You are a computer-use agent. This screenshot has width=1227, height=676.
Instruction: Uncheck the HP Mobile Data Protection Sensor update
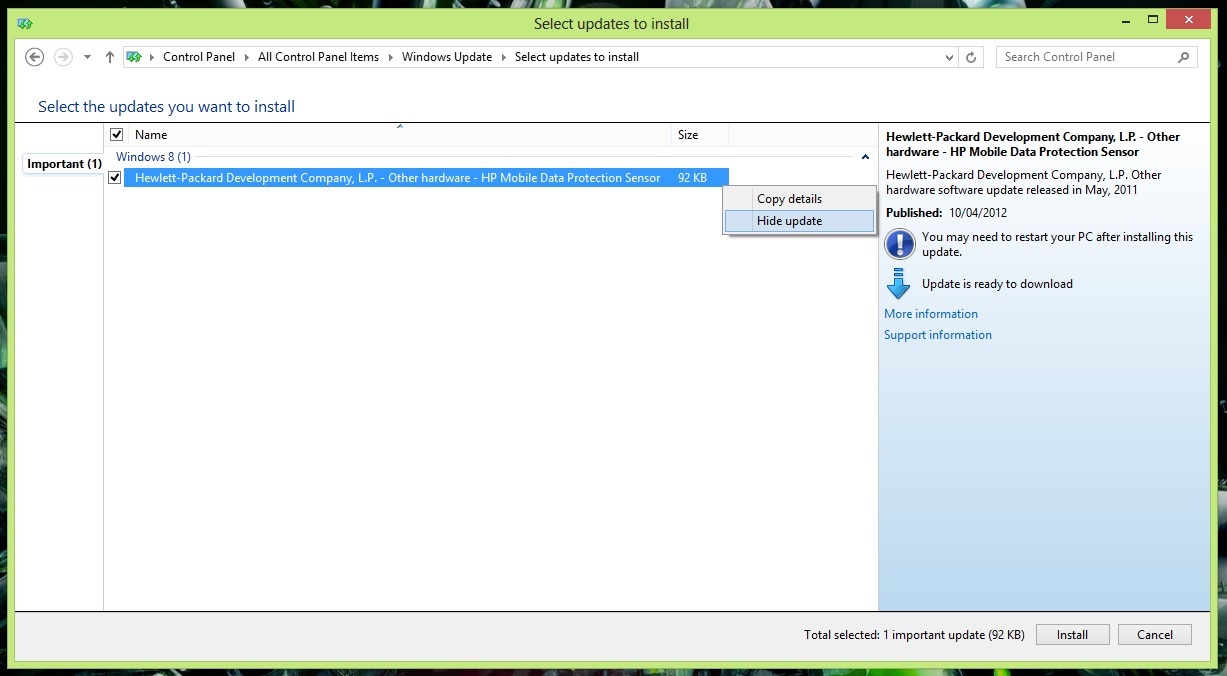coord(115,178)
